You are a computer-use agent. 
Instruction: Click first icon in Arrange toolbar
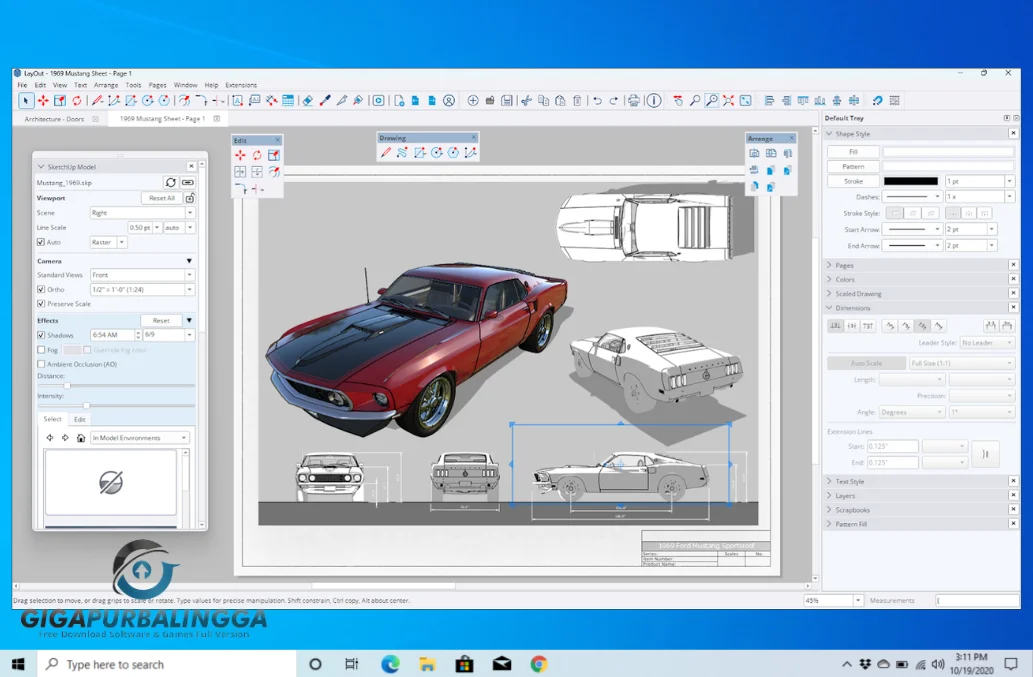754,153
